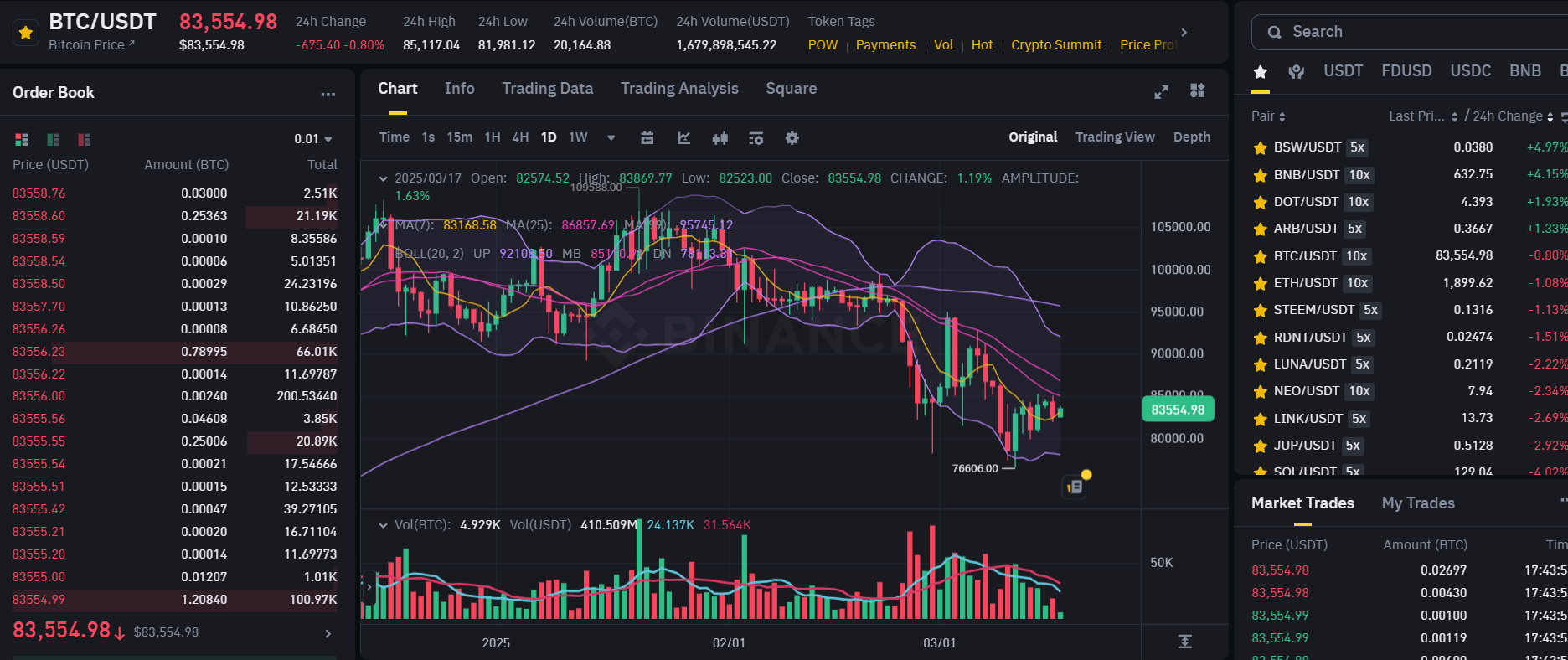Open the LINK/USDT pair row
This screenshot has height=660, width=1568.
point(1410,419)
